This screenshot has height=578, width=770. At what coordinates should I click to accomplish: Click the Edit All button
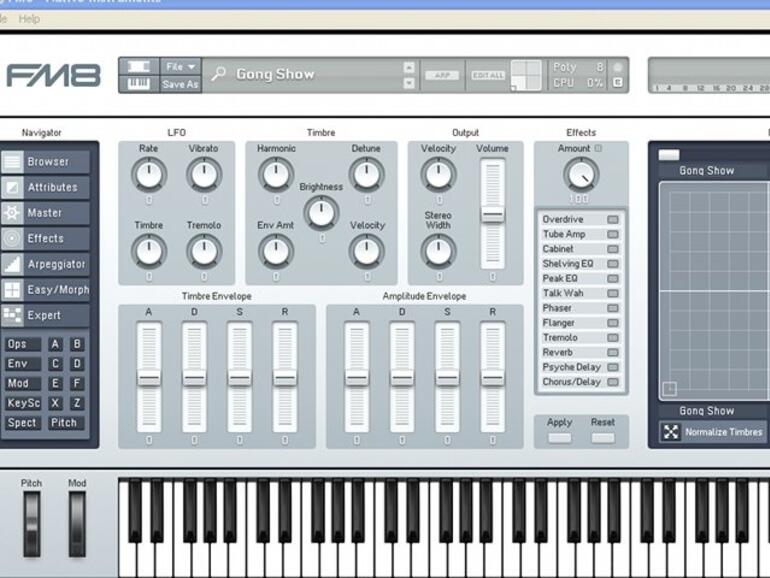(488, 75)
